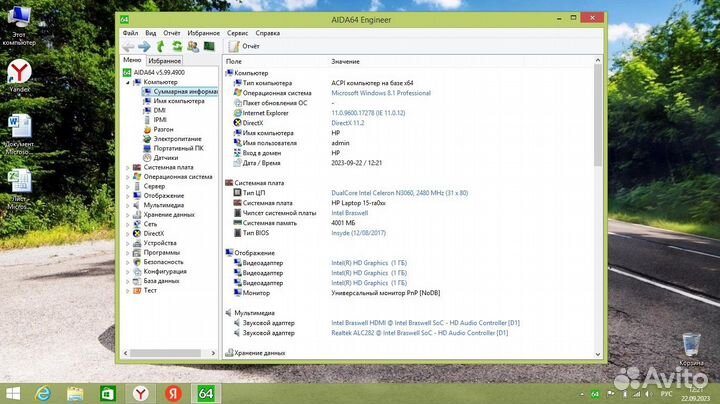720x404 pixels.
Task: Open File Explorer from the taskbar
Action: coord(75,393)
